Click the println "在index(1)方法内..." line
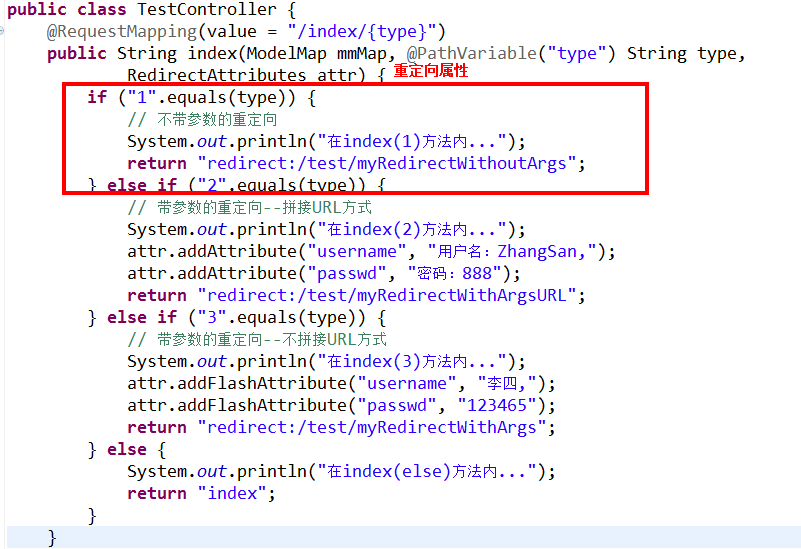801x549 pixels. pyautogui.click(x=326, y=141)
